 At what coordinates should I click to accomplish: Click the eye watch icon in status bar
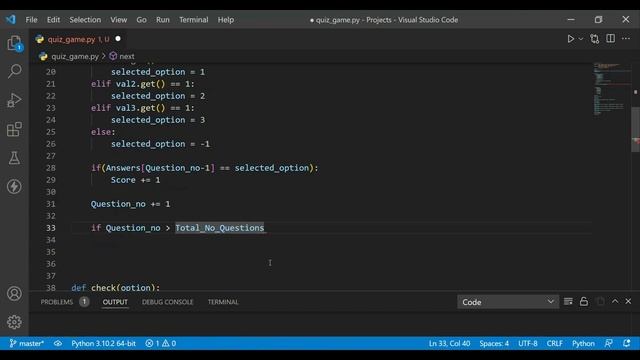58,343
